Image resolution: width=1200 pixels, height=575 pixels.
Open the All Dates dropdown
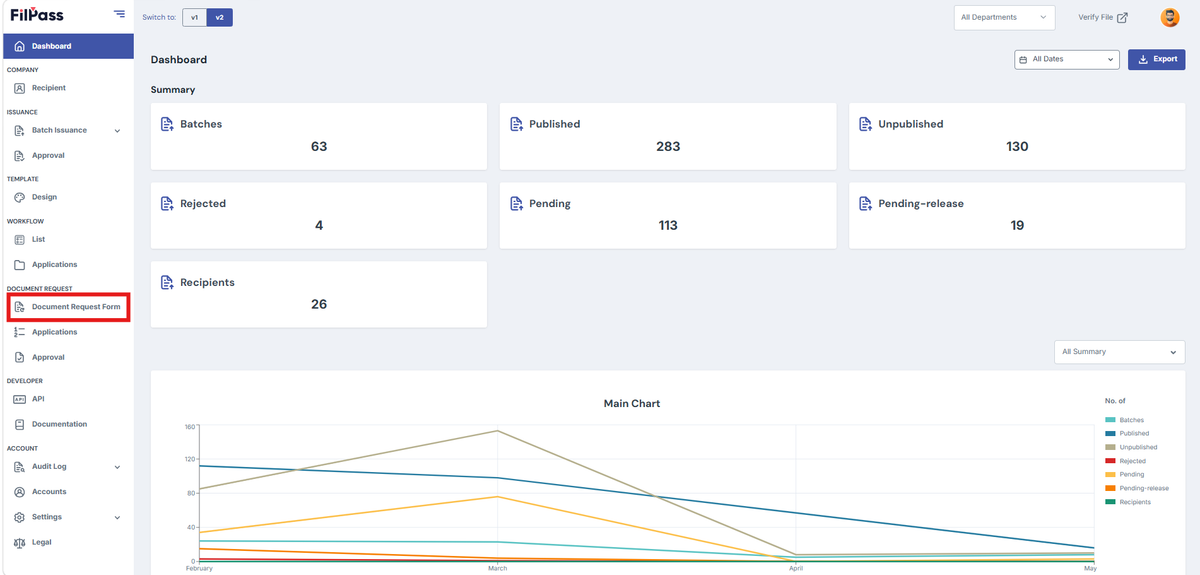1066,59
